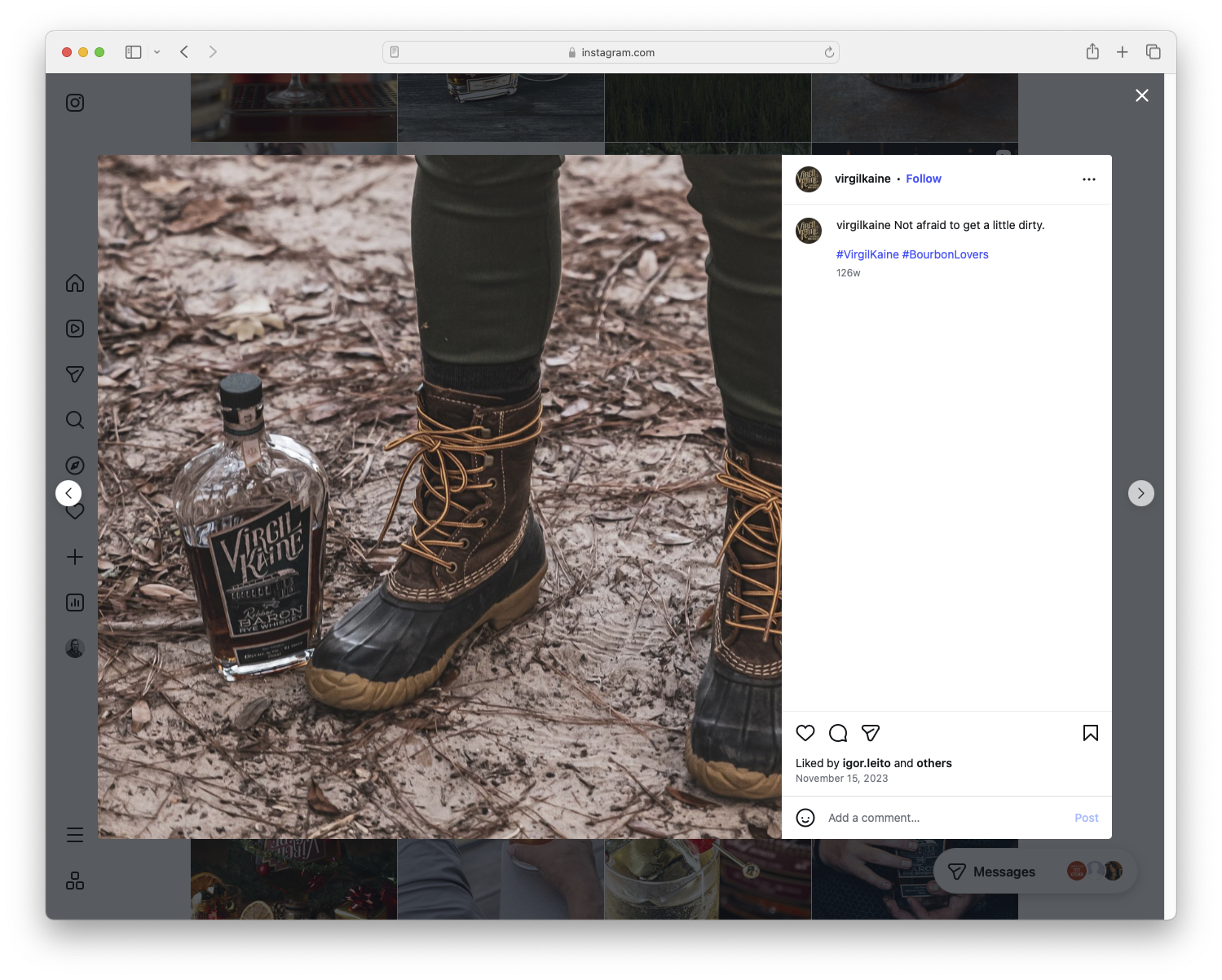This screenshot has height=980, width=1222.
Task: Open the Instagram home feed
Action: 74,283
